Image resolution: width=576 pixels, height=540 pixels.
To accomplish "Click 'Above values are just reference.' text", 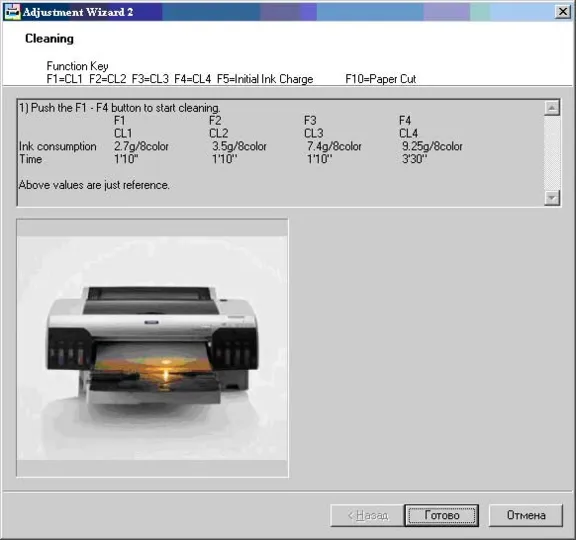I will (x=94, y=185).
